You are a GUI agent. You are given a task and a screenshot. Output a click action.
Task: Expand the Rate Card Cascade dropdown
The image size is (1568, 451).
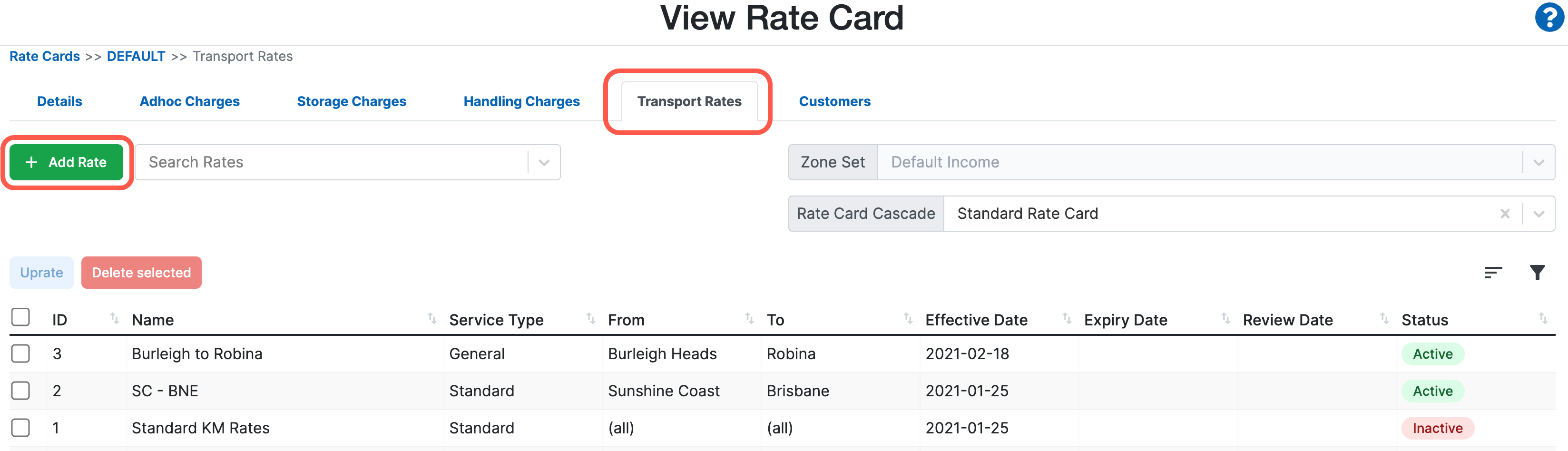click(x=1539, y=213)
